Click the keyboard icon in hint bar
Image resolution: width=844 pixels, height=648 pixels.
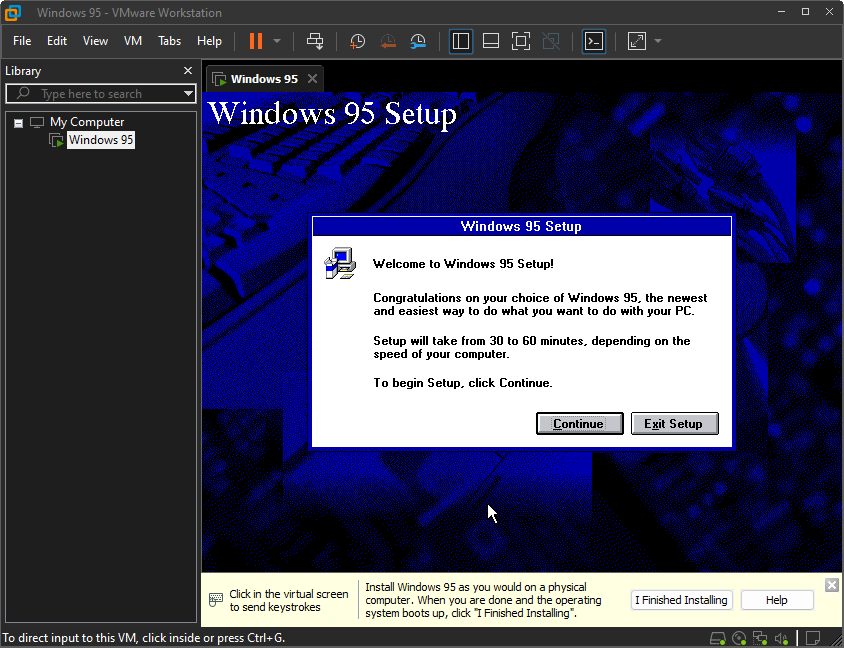[216, 600]
